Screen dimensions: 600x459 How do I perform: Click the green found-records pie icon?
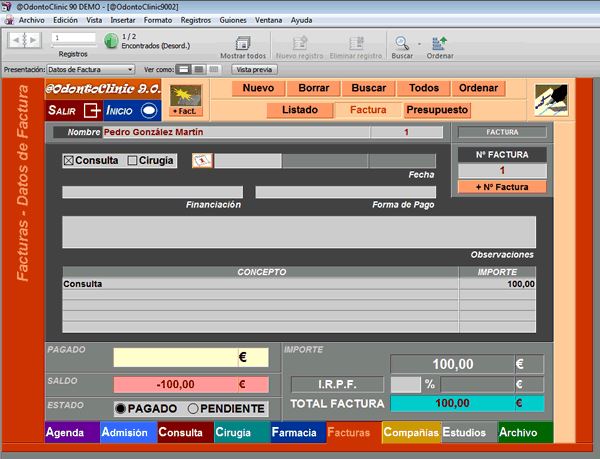coord(111,41)
